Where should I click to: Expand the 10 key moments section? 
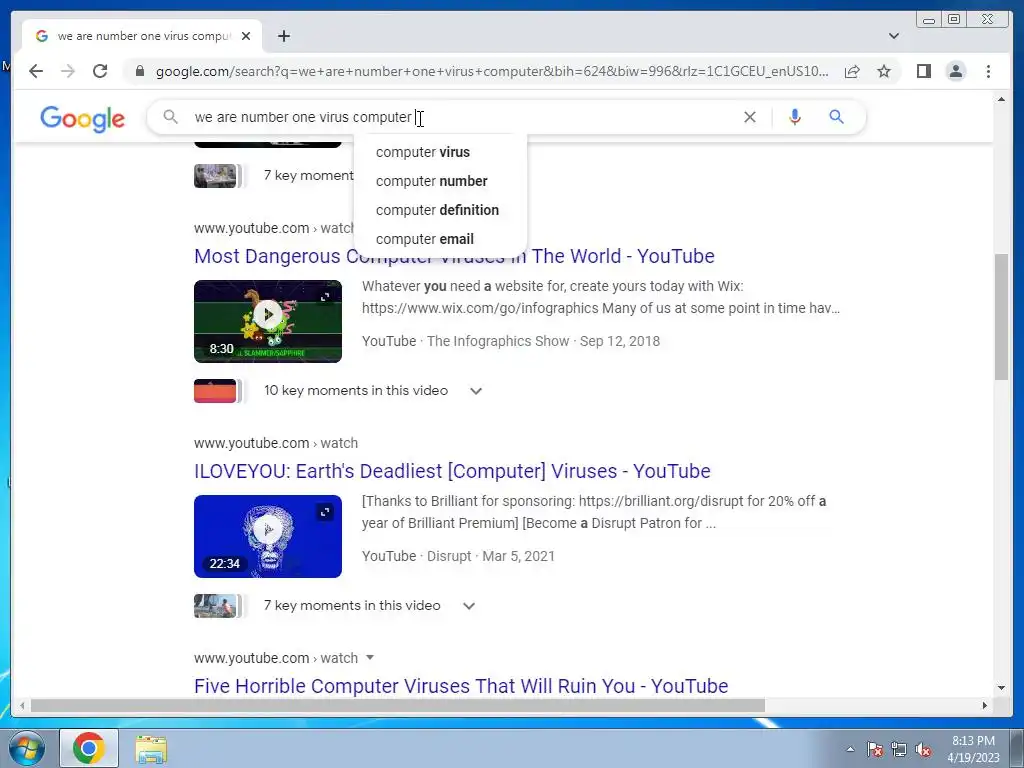click(476, 391)
